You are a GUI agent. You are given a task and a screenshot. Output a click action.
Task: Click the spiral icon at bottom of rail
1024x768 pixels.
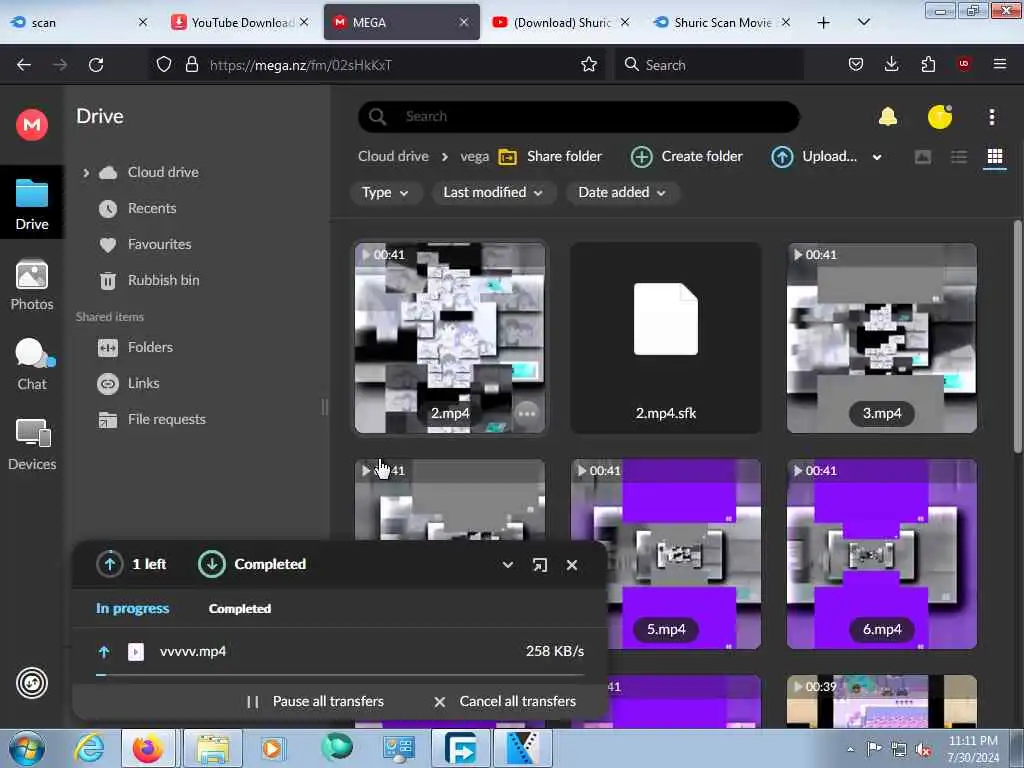pos(31,683)
